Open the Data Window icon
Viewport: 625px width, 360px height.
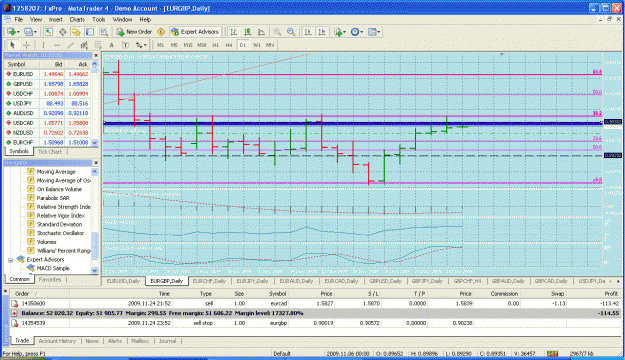pyautogui.click(x=63, y=32)
